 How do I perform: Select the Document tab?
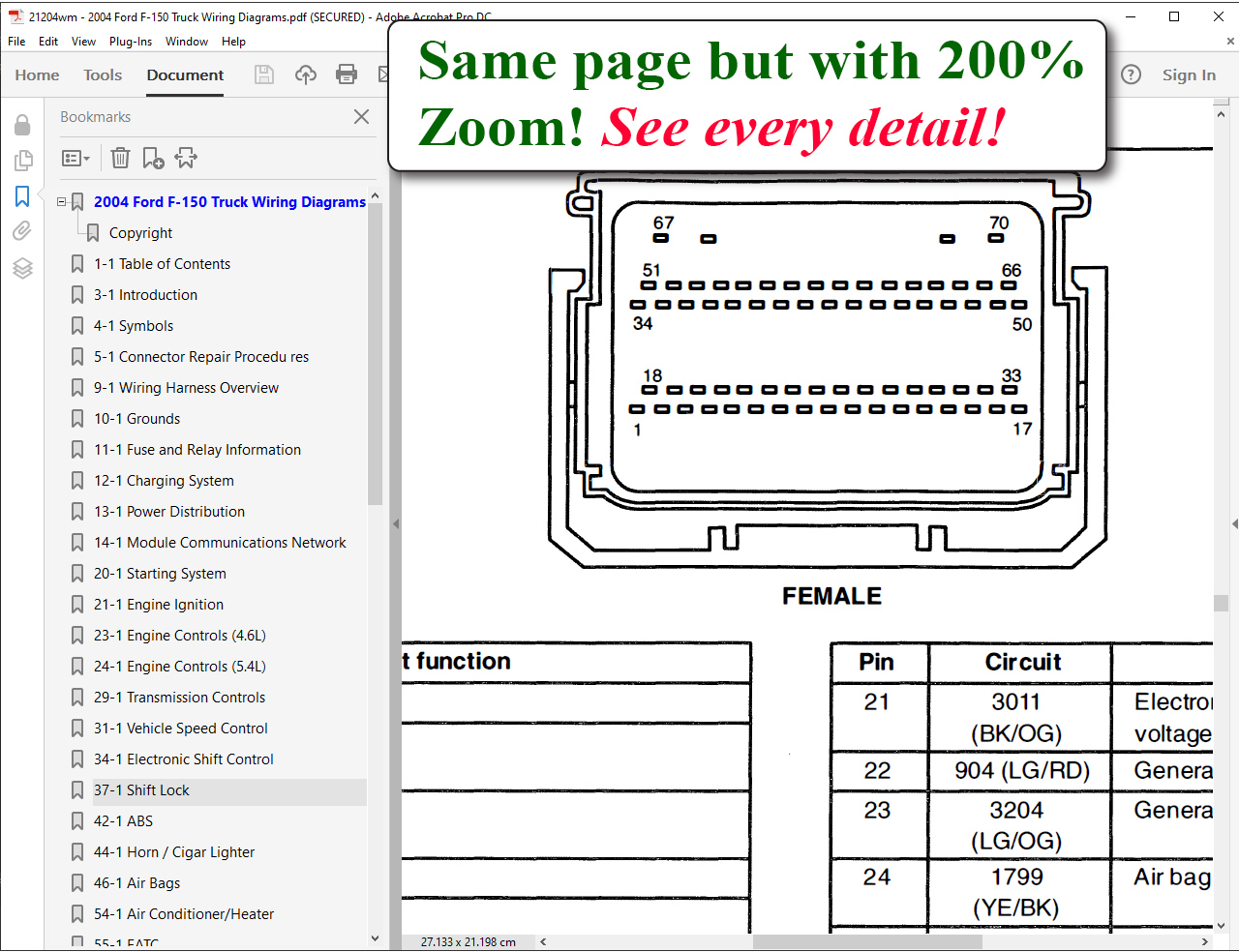tap(185, 74)
